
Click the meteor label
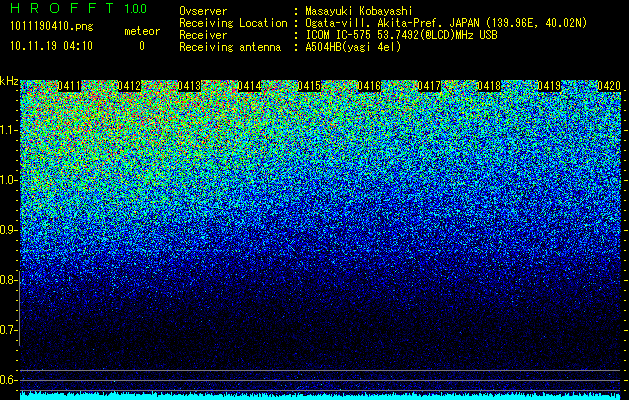(x=142, y=31)
